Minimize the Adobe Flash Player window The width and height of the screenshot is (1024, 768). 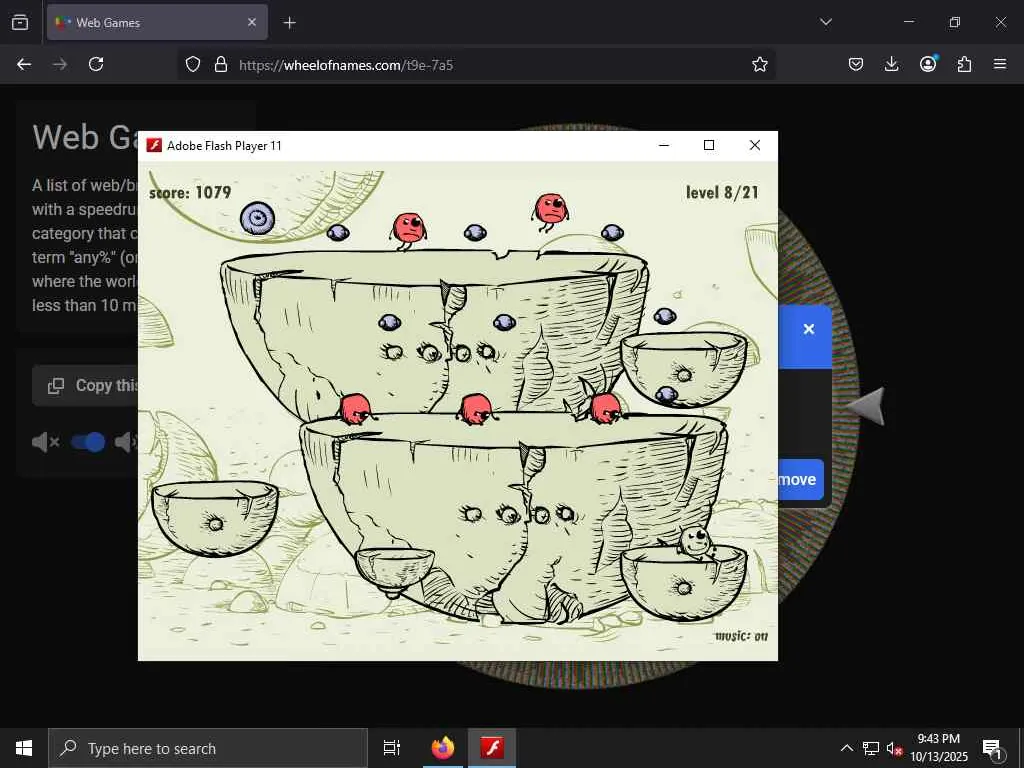(x=664, y=145)
